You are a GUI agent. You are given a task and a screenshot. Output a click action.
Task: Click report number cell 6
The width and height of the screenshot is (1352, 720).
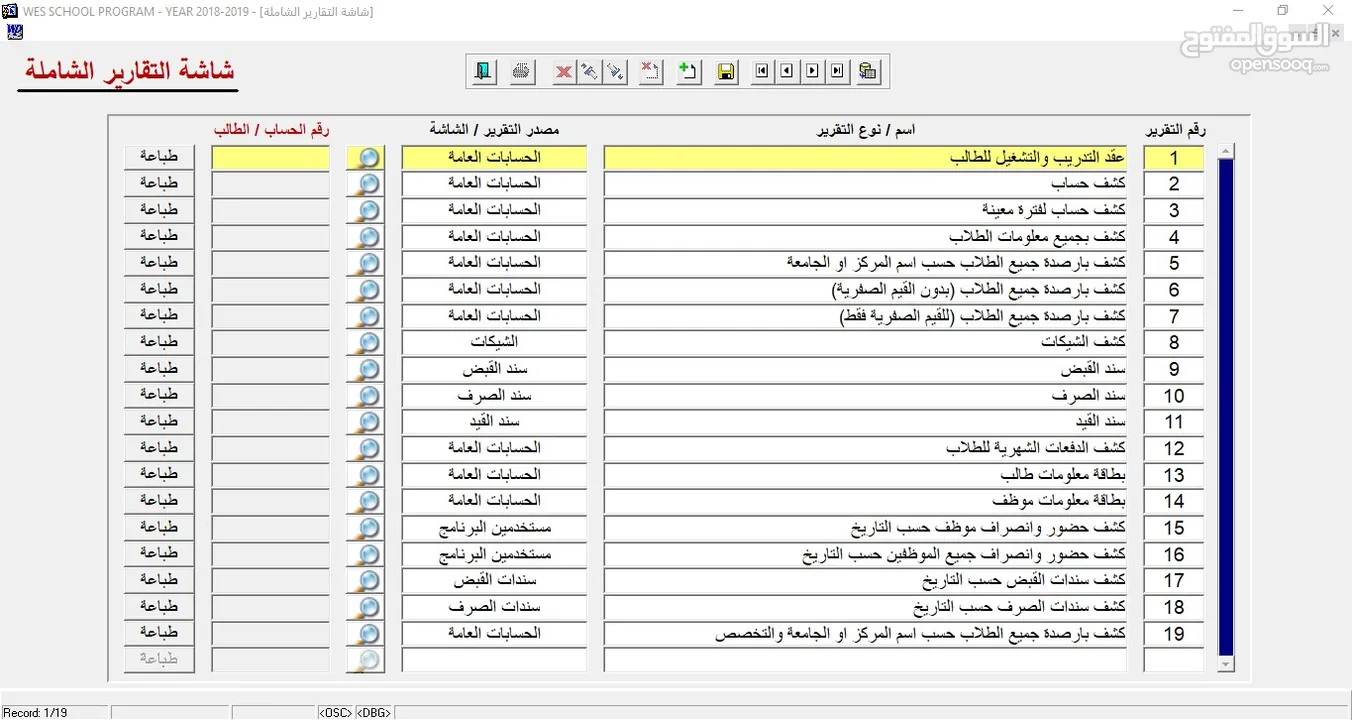(1174, 290)
